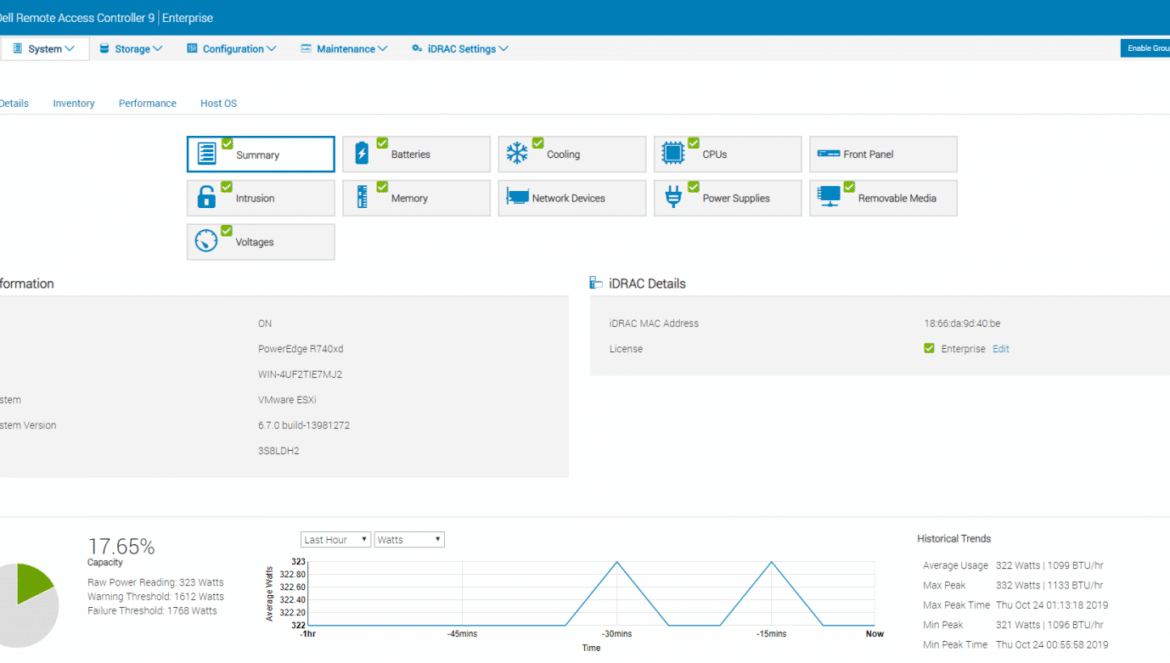Switch to the Host OS tab
This screenshot has height=663, width=1170.
[219, 103]
